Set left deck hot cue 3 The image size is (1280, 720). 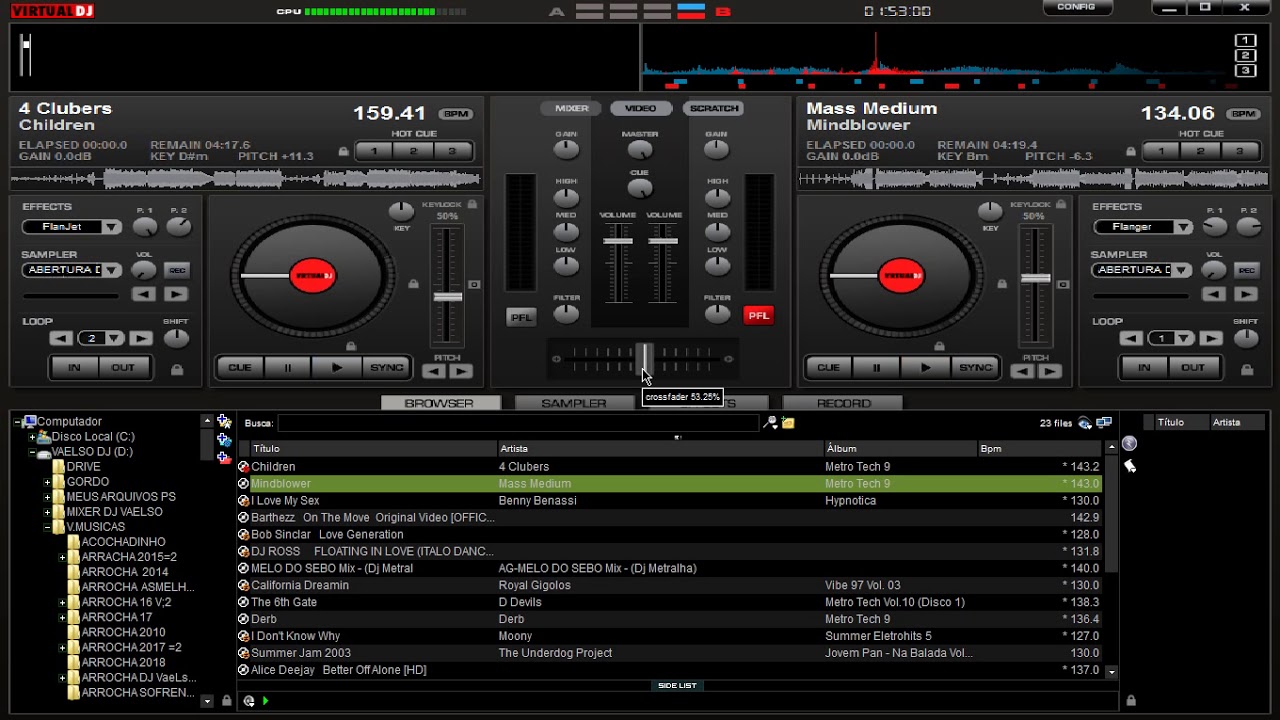452,152
